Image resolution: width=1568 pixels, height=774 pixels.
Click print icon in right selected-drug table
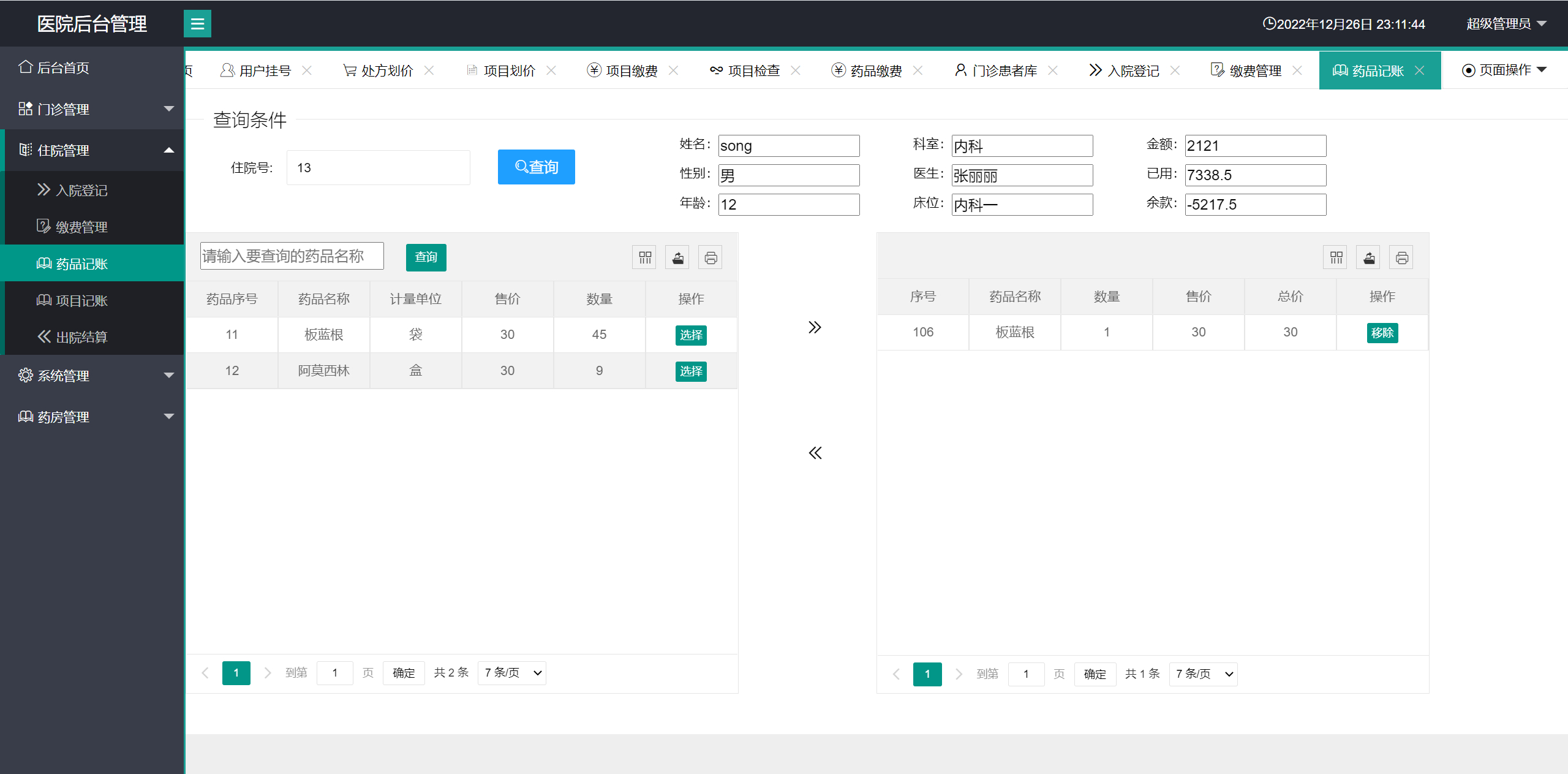(x=1401, y=257)
